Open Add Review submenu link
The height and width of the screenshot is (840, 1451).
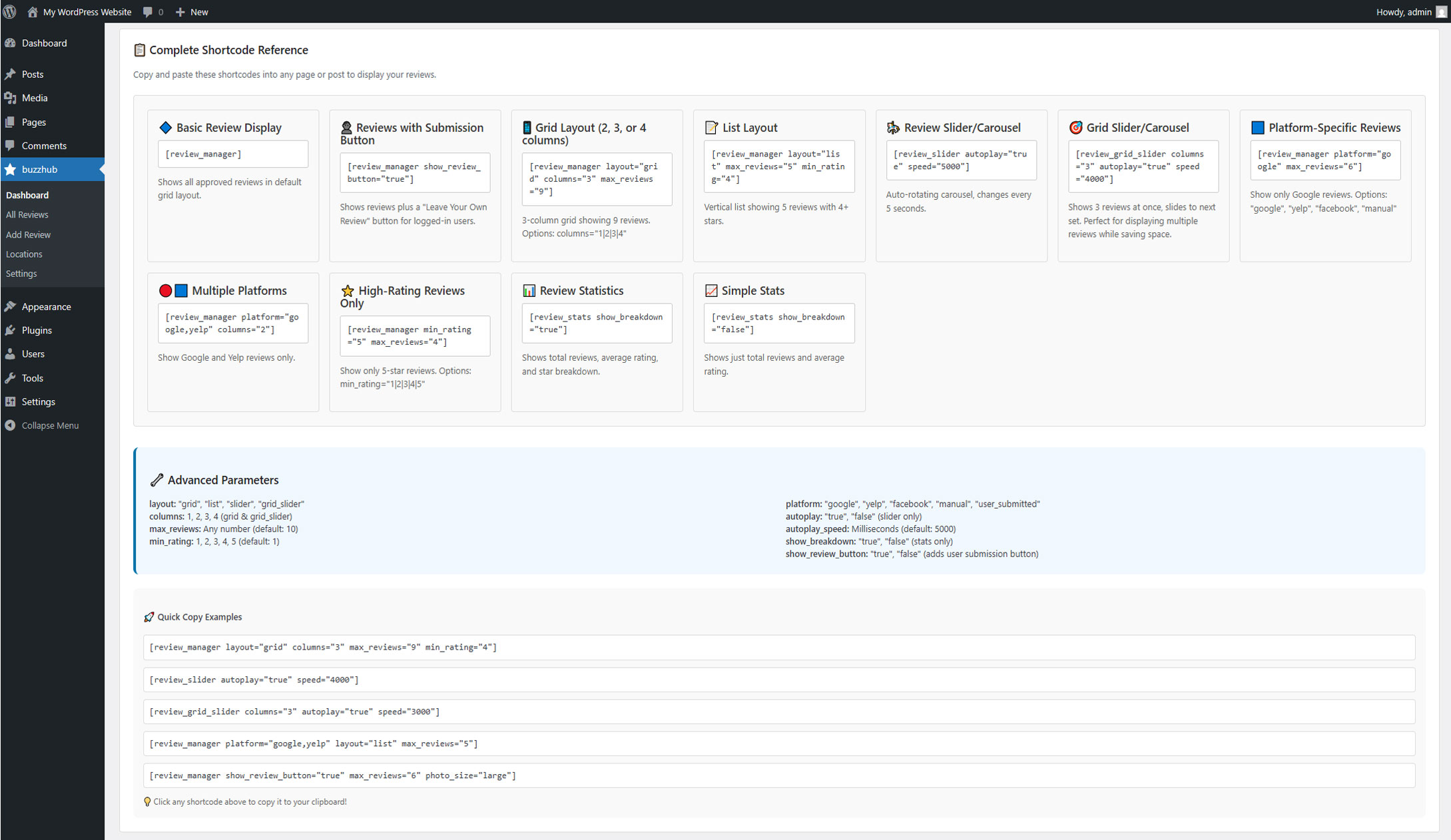(28, 235)
